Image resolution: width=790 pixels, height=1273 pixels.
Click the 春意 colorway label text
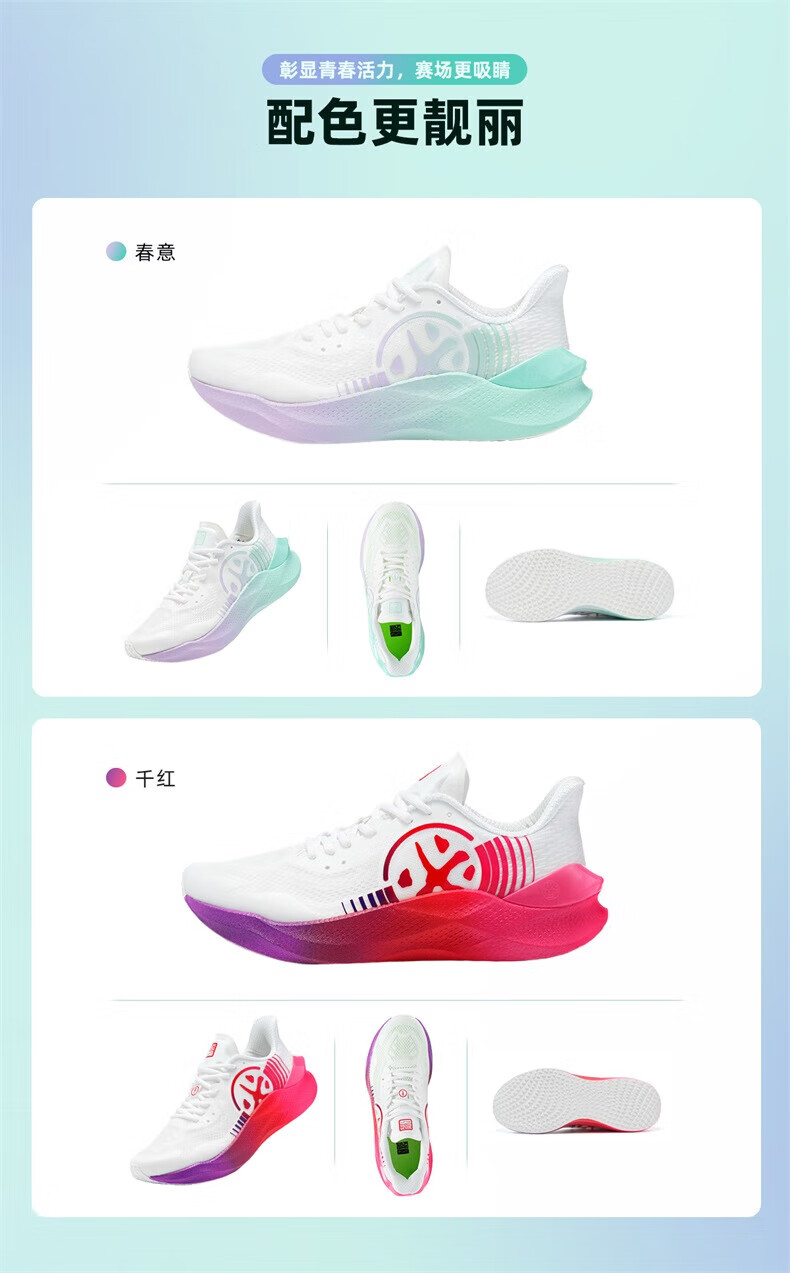[155, 252]
